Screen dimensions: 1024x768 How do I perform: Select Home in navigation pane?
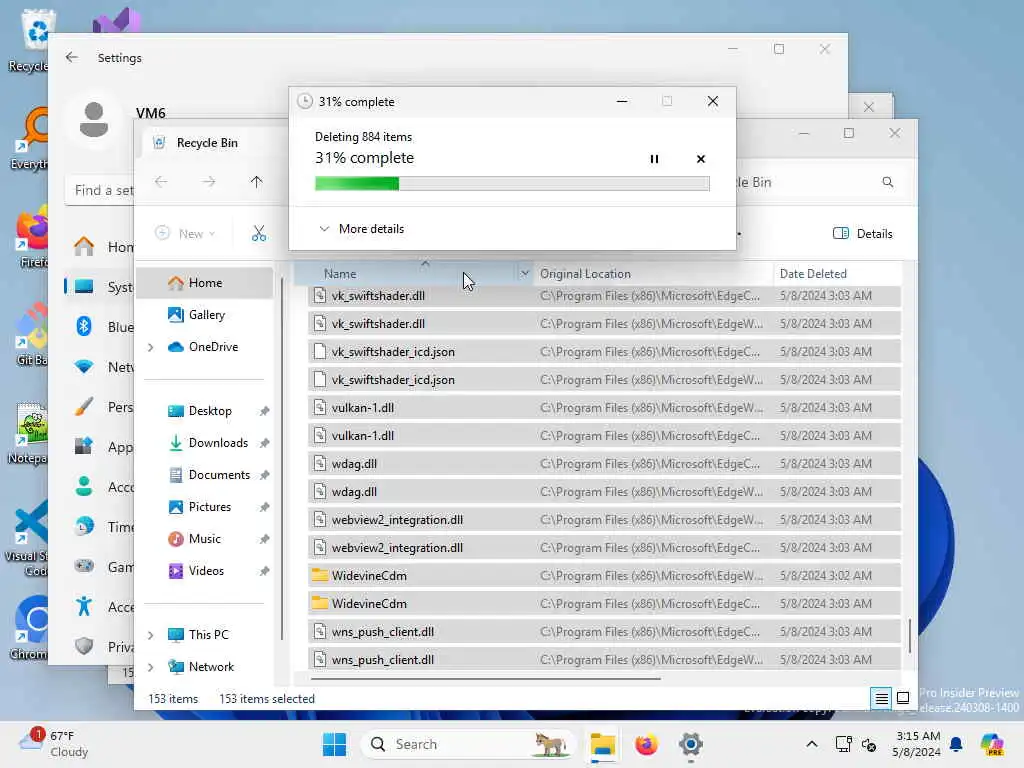(204, 283)
